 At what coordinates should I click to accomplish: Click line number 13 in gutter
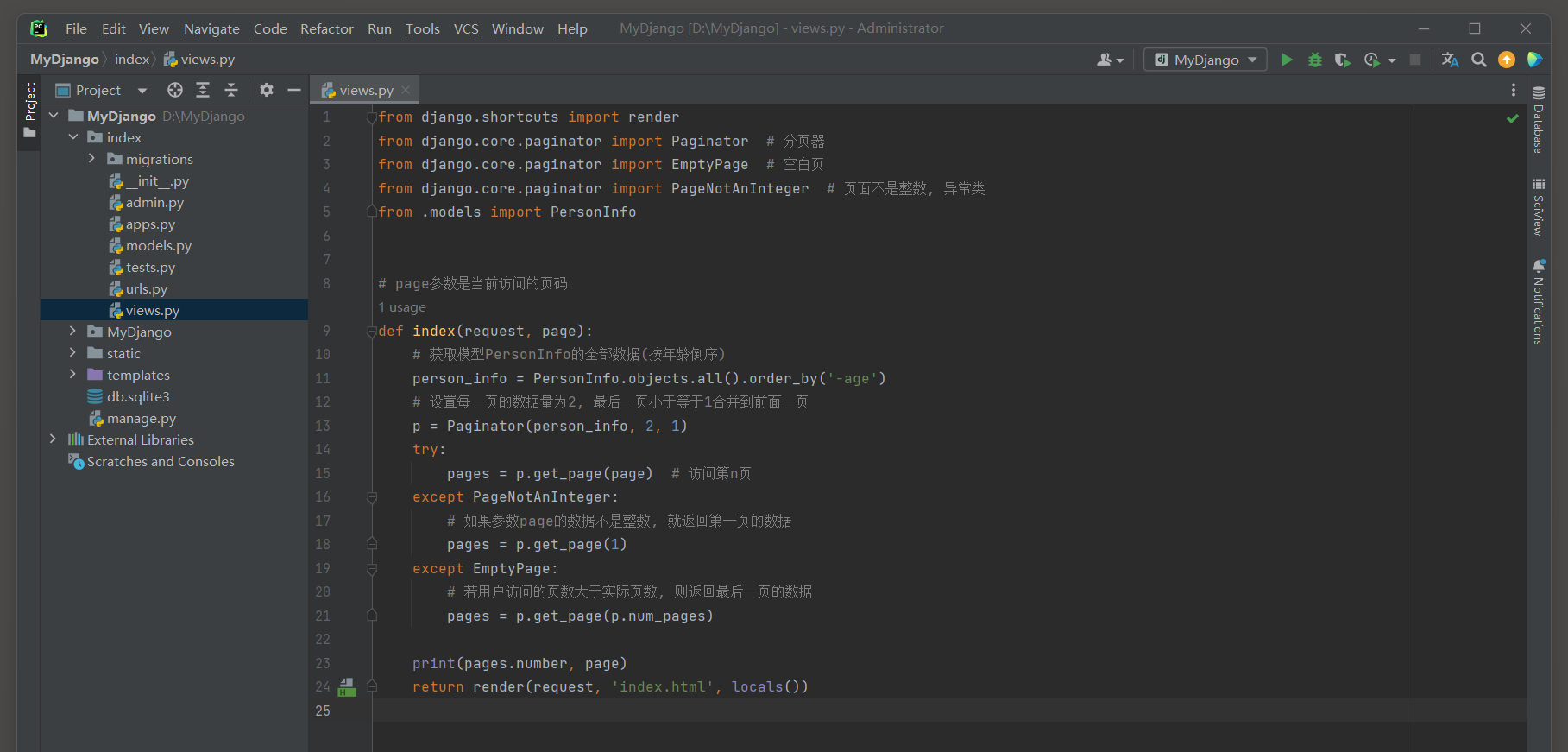(x=323, y=426)
